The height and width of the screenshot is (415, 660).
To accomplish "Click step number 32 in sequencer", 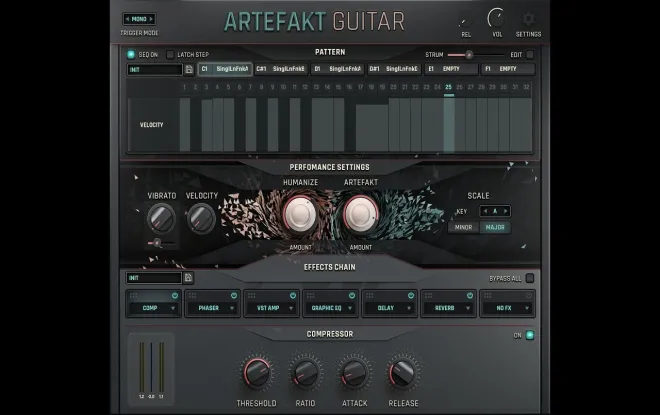I will click(526, 87).
